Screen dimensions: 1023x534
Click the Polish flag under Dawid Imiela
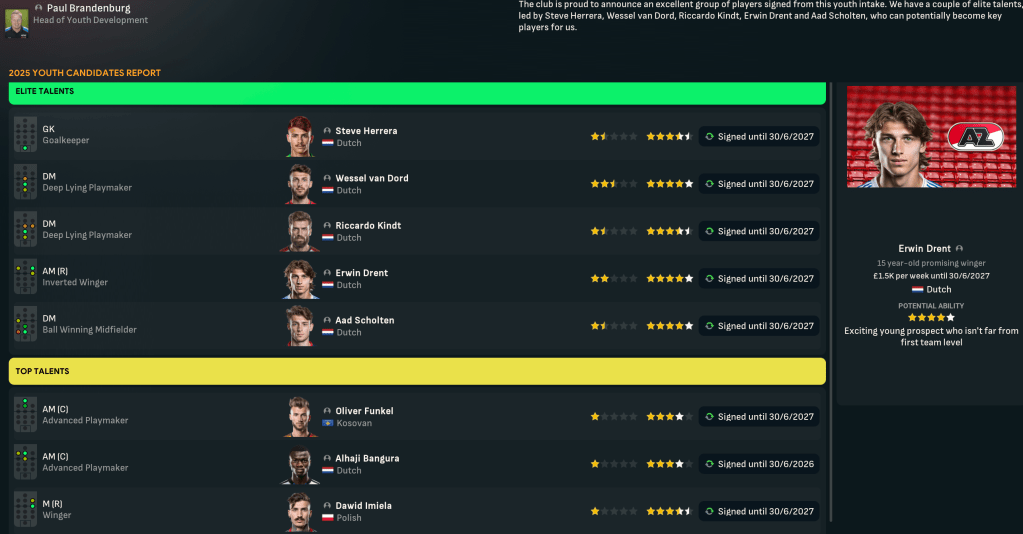pyautogui.click(x=327, y=518)
